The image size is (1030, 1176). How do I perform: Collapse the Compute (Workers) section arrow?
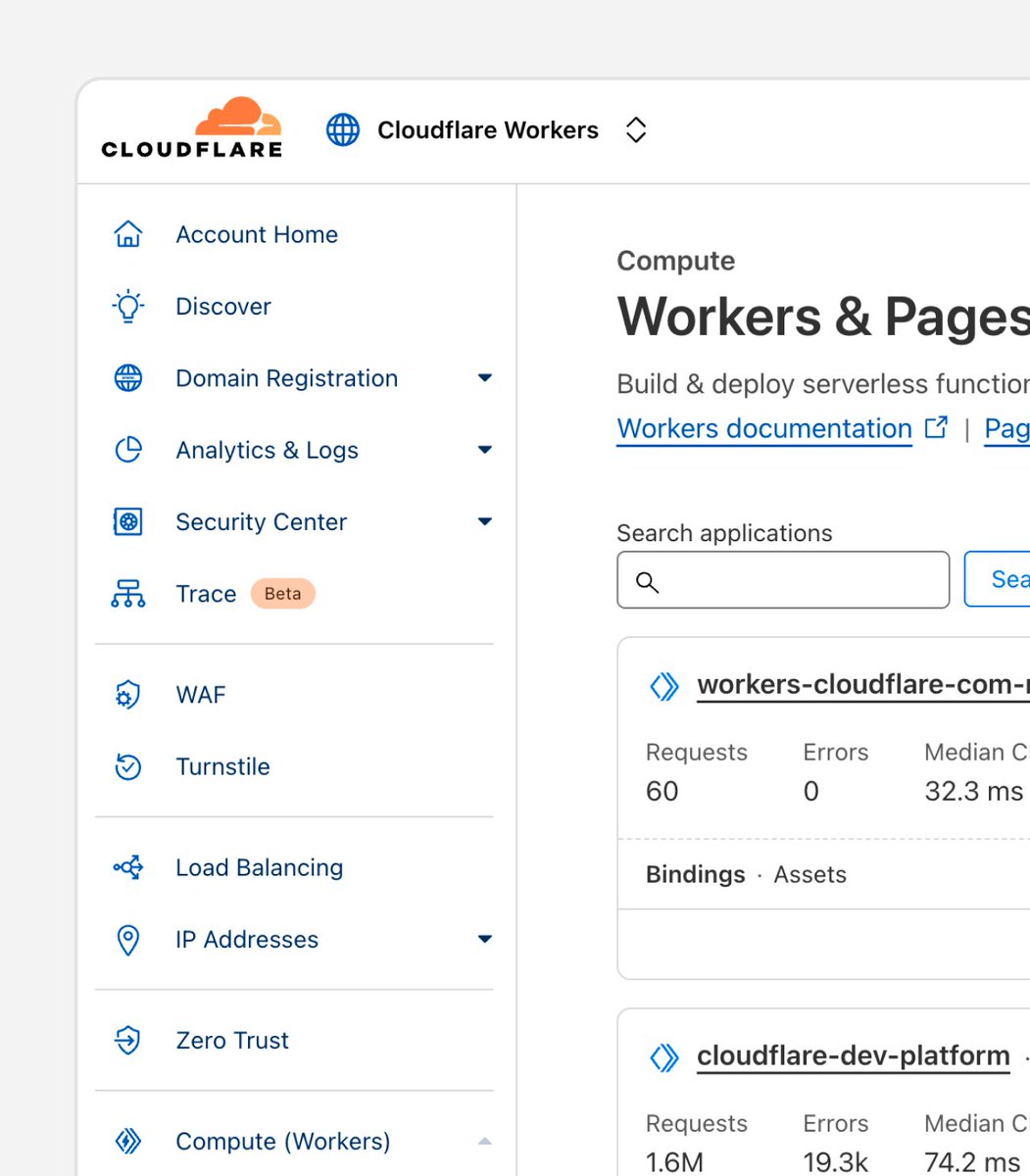coord(484,1141)
